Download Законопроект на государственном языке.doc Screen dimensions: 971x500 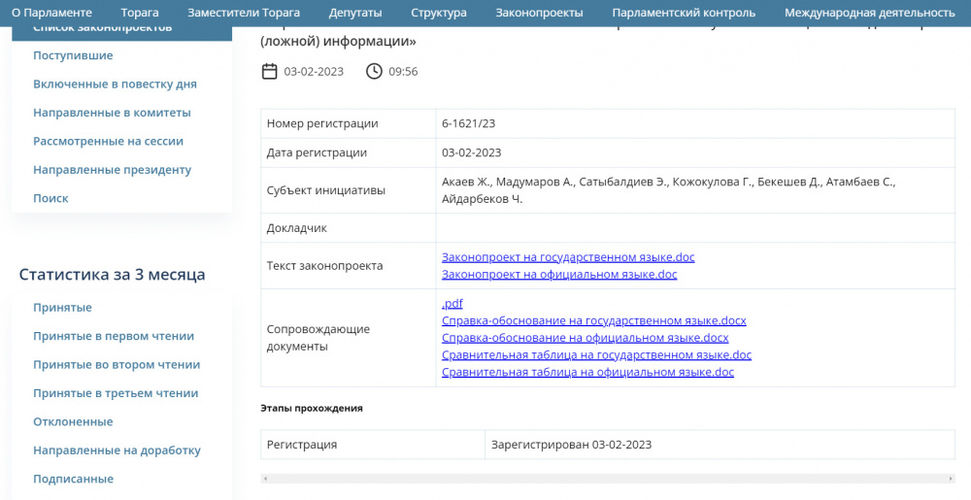click(567, 257)
